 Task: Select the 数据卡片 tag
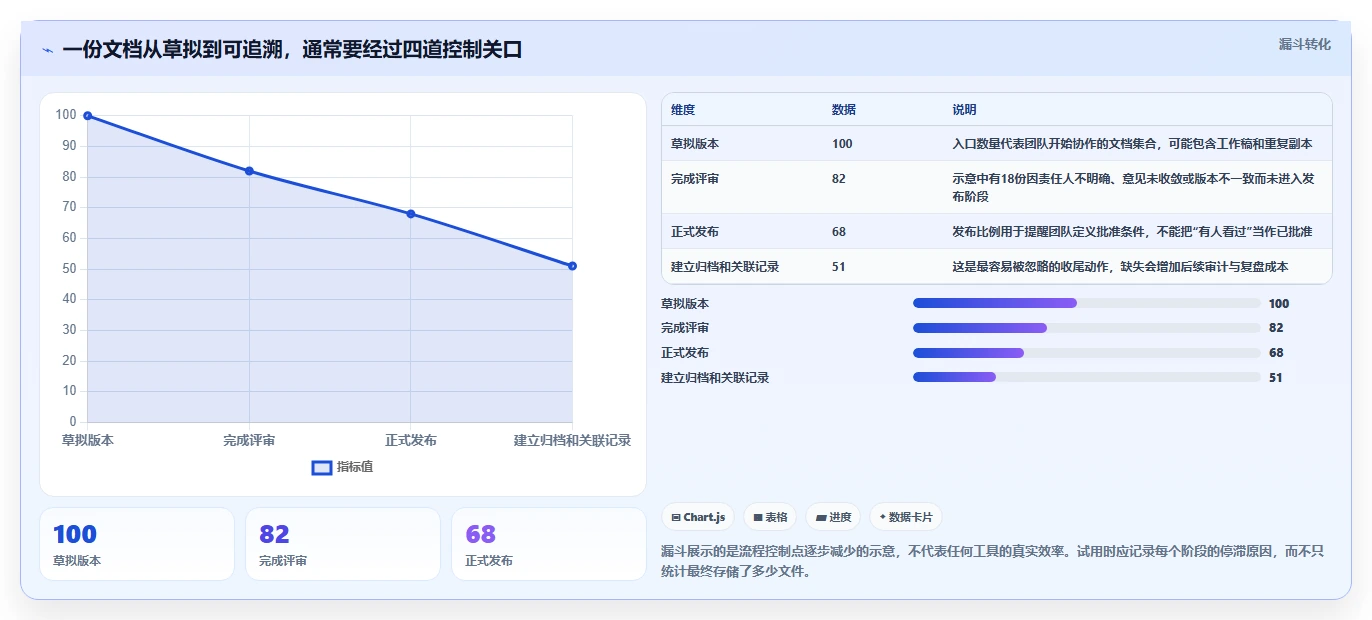pyautogui.click(x=905, y=517)
